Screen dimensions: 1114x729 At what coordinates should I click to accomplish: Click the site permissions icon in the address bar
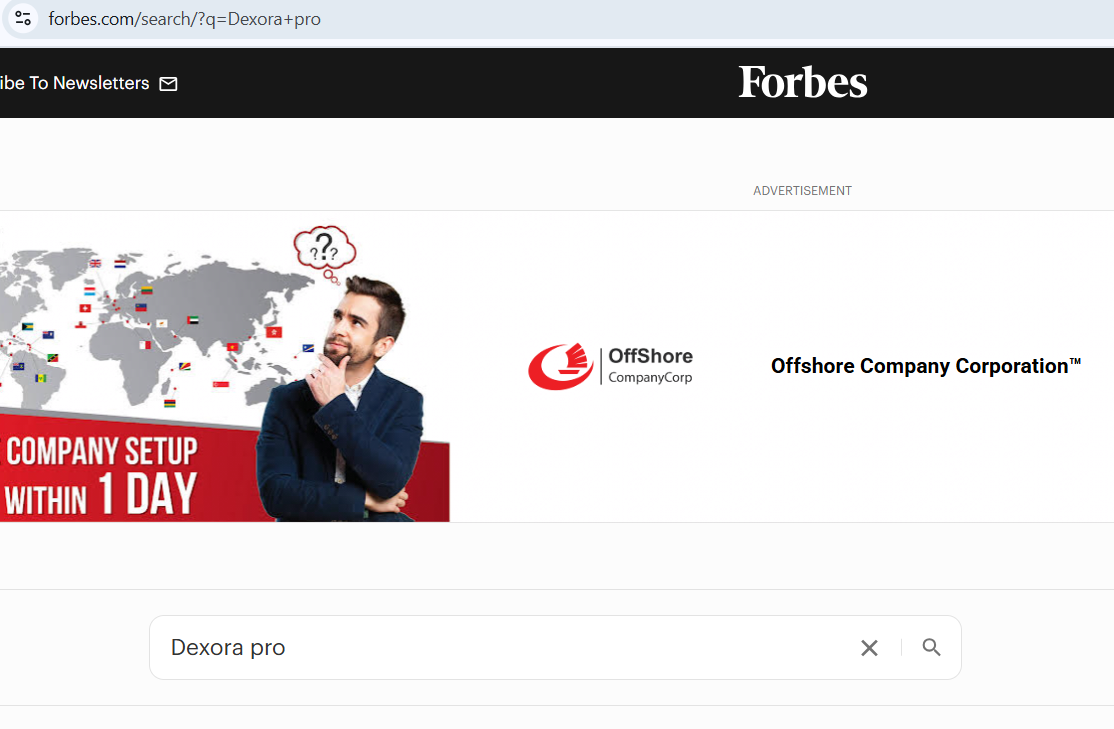[x=22, y=18]
